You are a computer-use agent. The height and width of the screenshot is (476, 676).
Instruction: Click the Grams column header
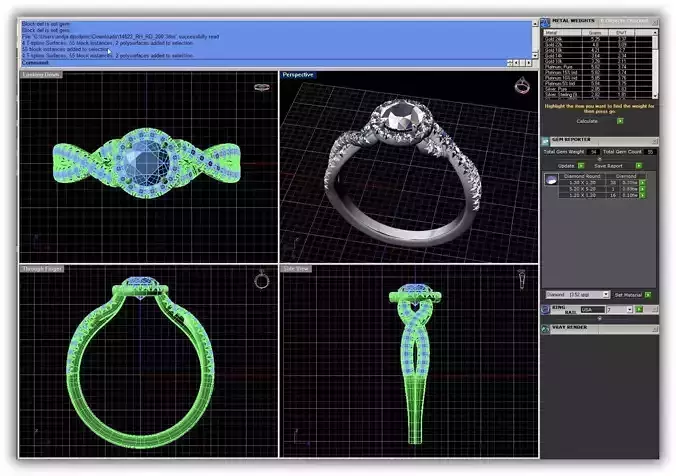(595, 32)
